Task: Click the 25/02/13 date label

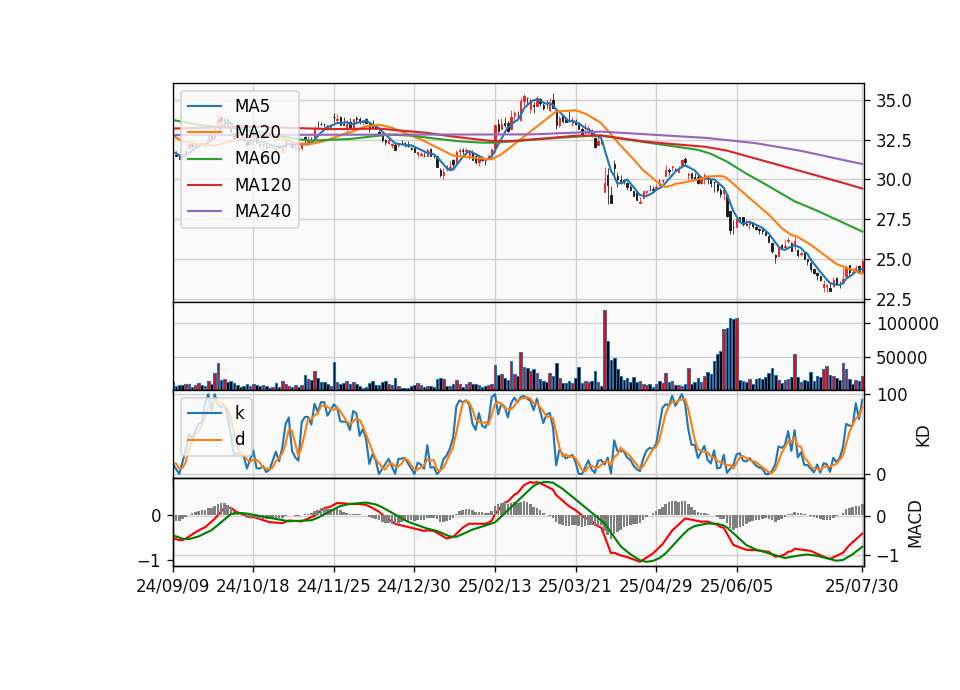Action: click(x=495, y=586)
